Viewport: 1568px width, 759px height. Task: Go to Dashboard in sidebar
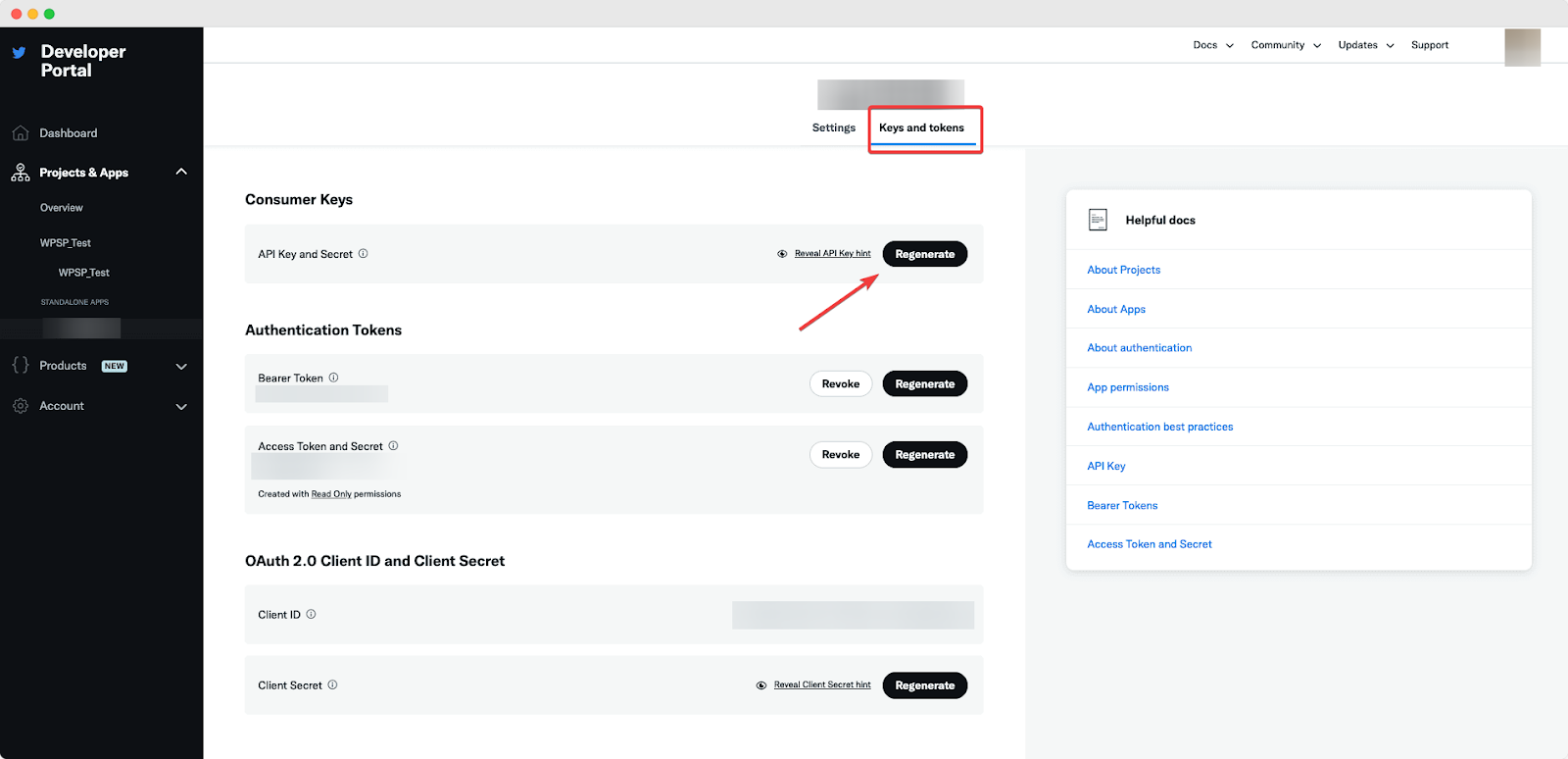coord(69,133)
